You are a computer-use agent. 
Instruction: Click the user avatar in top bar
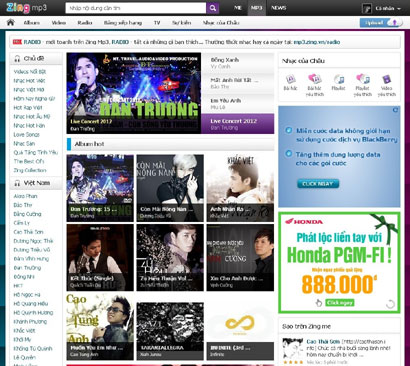click(x=367, y=8)
